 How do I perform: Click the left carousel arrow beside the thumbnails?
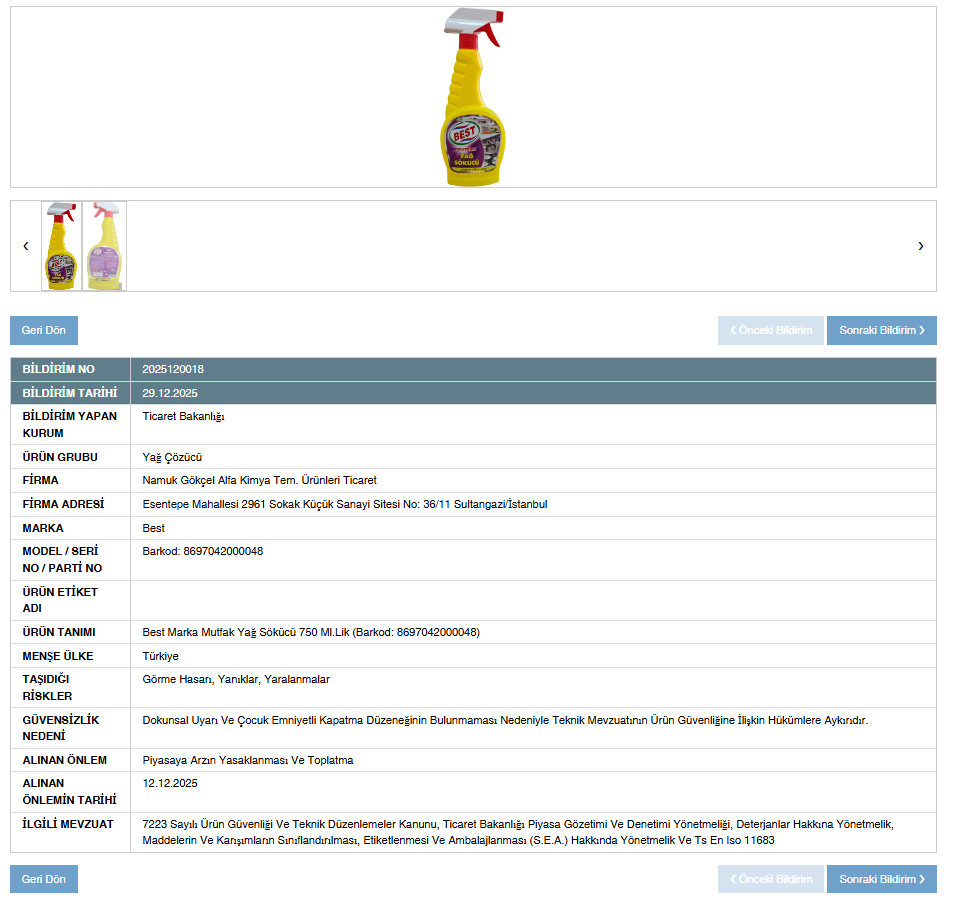click(25, 246)
